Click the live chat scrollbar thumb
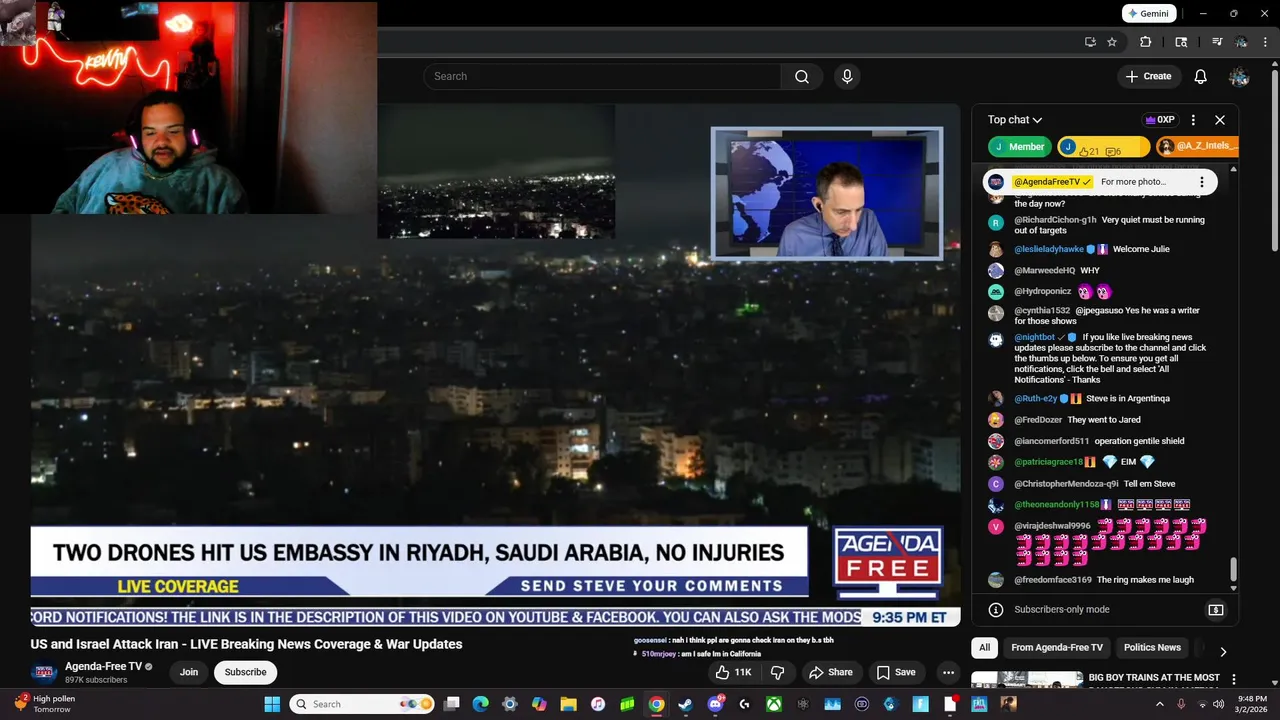The width and height of the screenshot is (1280, 720). coord(1233,569)
